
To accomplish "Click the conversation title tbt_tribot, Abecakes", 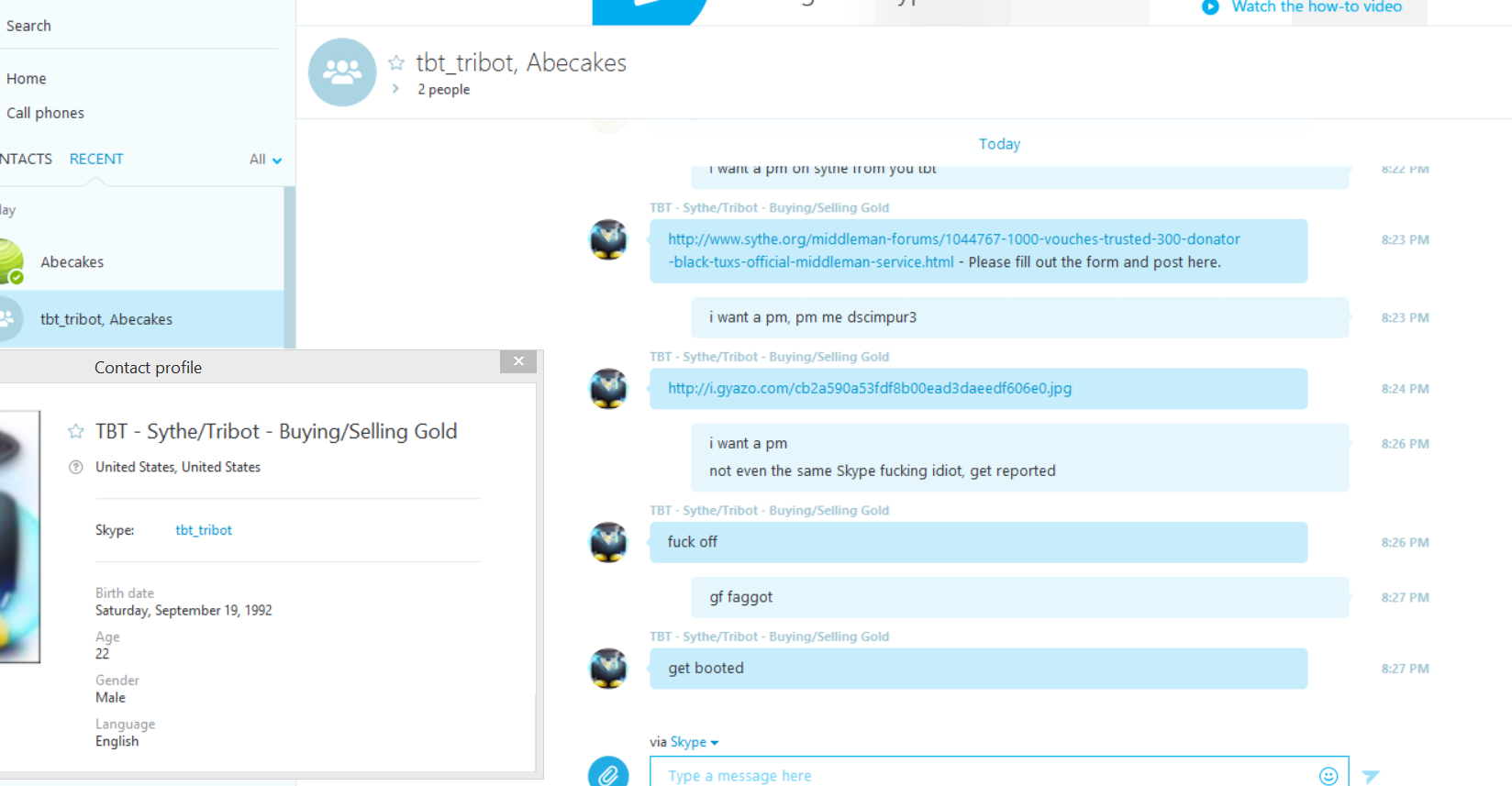I will pyautogui.click(x=521, y=62).
